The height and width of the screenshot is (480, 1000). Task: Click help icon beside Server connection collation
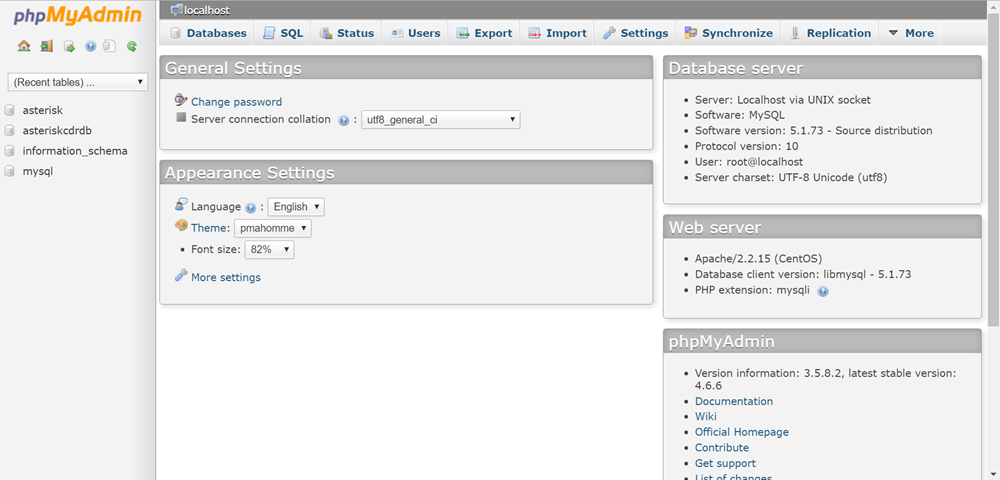pyautogui.click(x=343, y=120)
